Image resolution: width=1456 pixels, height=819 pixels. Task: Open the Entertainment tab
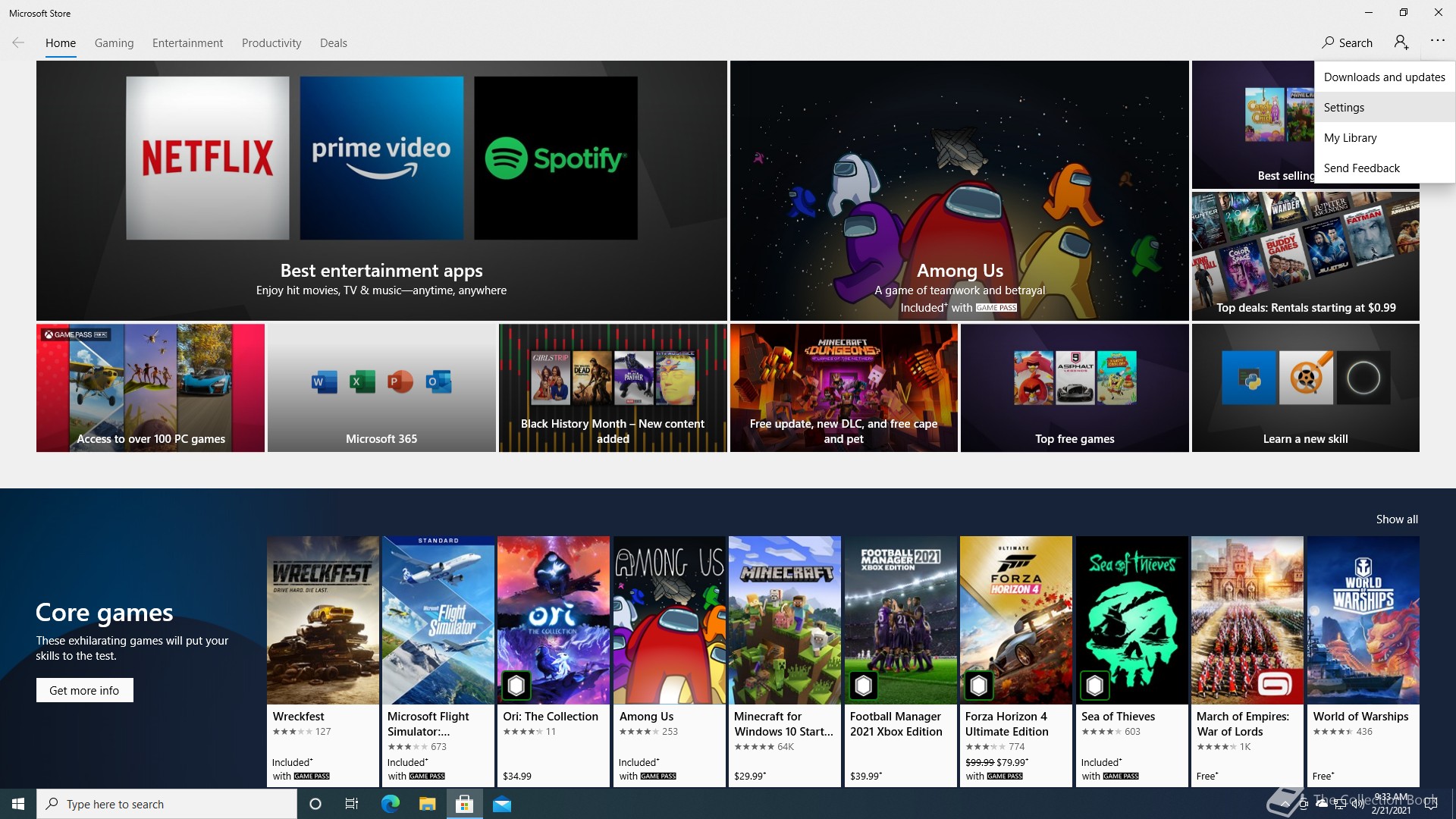tap(187, 43)
